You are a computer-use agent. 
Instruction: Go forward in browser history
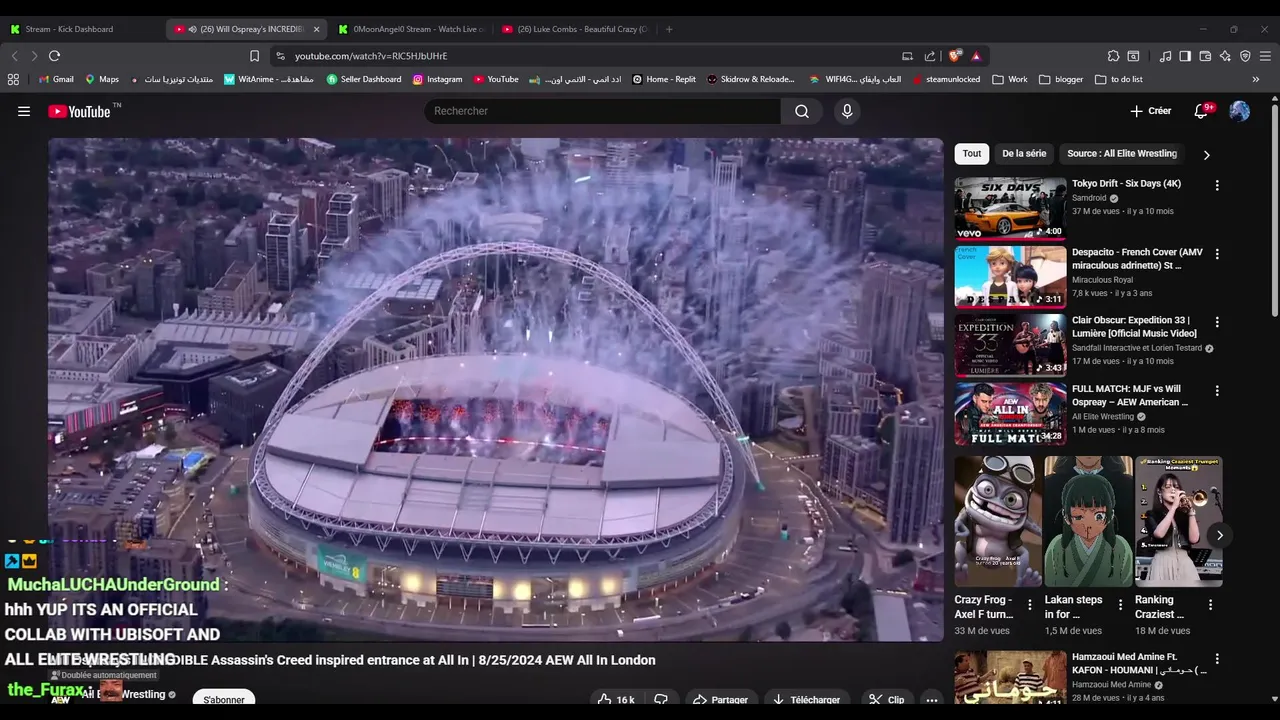click(x=34, y=56)
